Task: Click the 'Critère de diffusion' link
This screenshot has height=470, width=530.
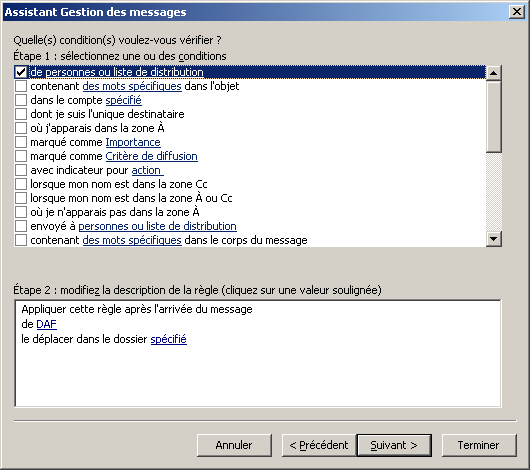Action: (x=151, y=156)
